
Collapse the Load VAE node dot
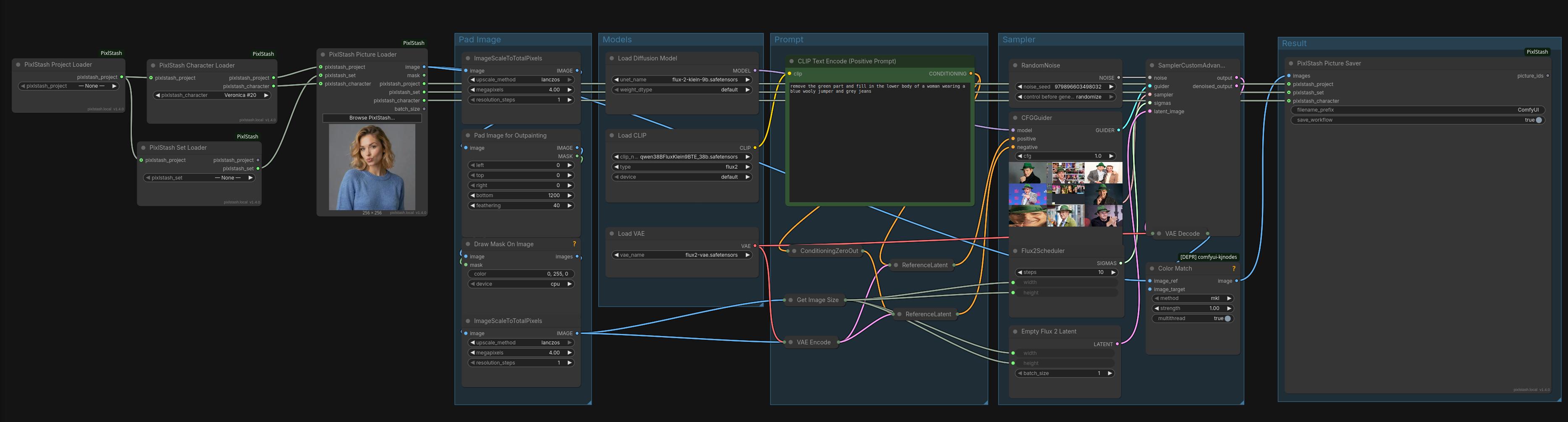(611, 234)
